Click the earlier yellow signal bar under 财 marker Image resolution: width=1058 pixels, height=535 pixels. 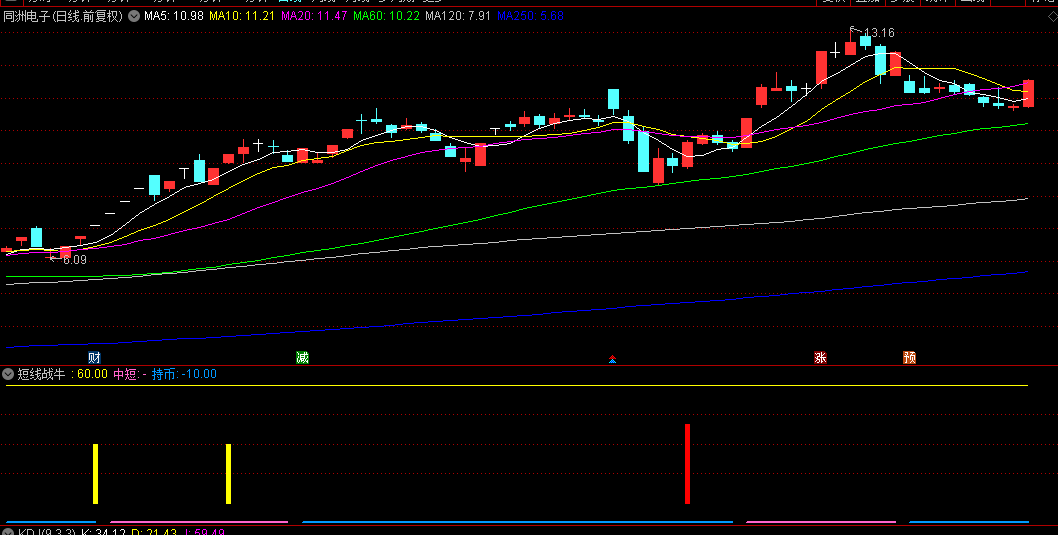(x=96, y=474)
